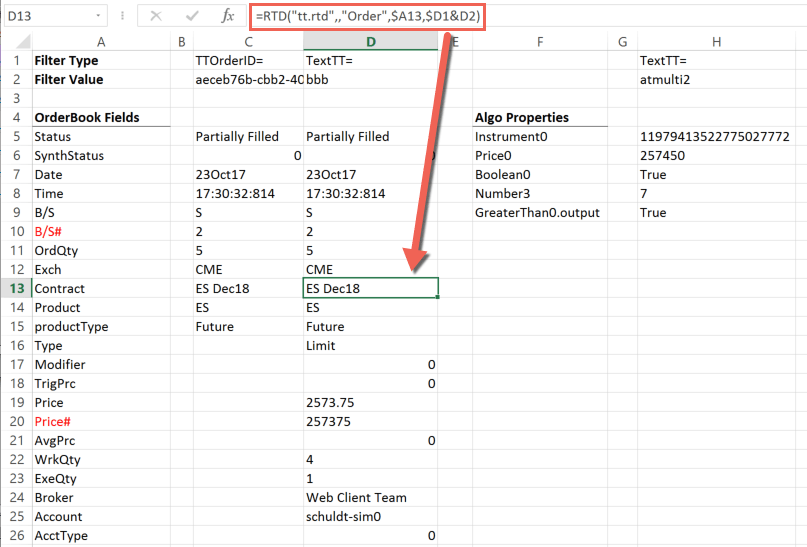Click the red B/S# field label cell

(101, 232)
